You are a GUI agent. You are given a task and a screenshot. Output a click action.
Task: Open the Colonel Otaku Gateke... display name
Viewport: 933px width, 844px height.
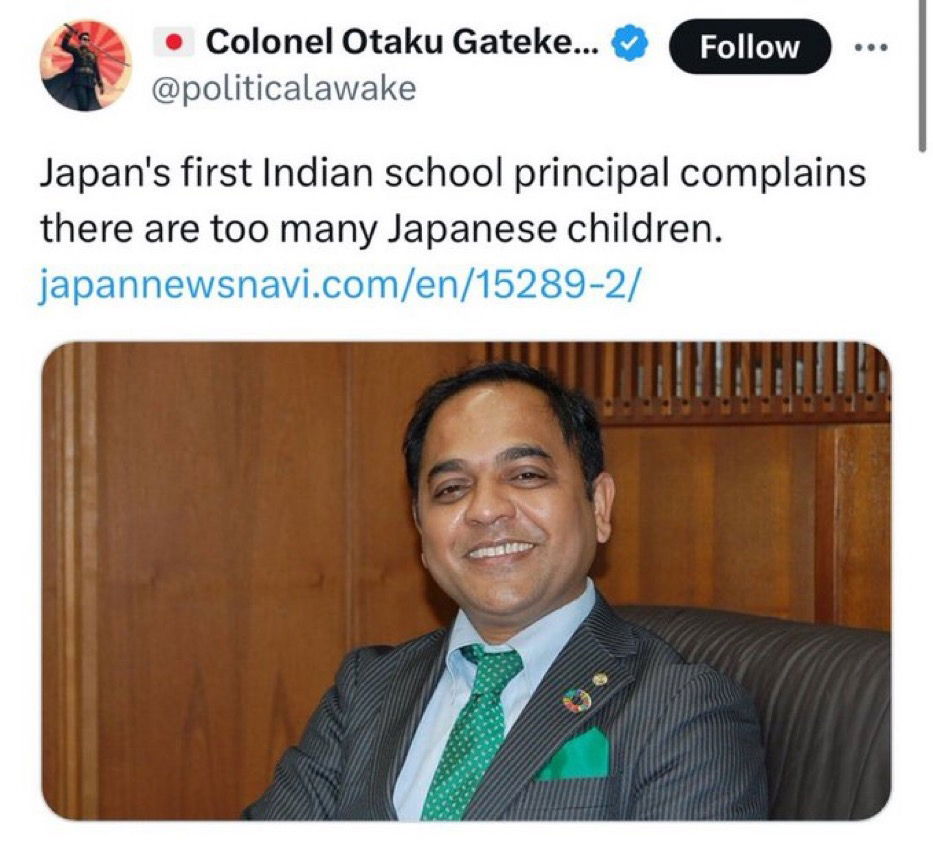pyautogui.click(x=404, y=42)
